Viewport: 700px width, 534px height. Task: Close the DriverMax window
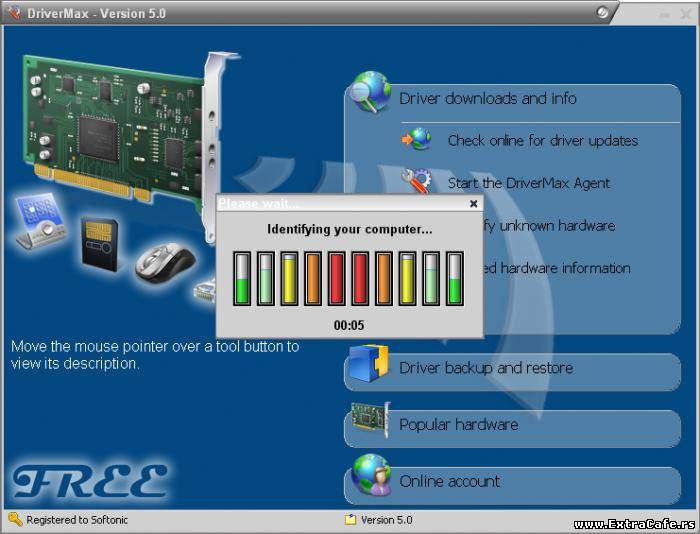point(686,14)
